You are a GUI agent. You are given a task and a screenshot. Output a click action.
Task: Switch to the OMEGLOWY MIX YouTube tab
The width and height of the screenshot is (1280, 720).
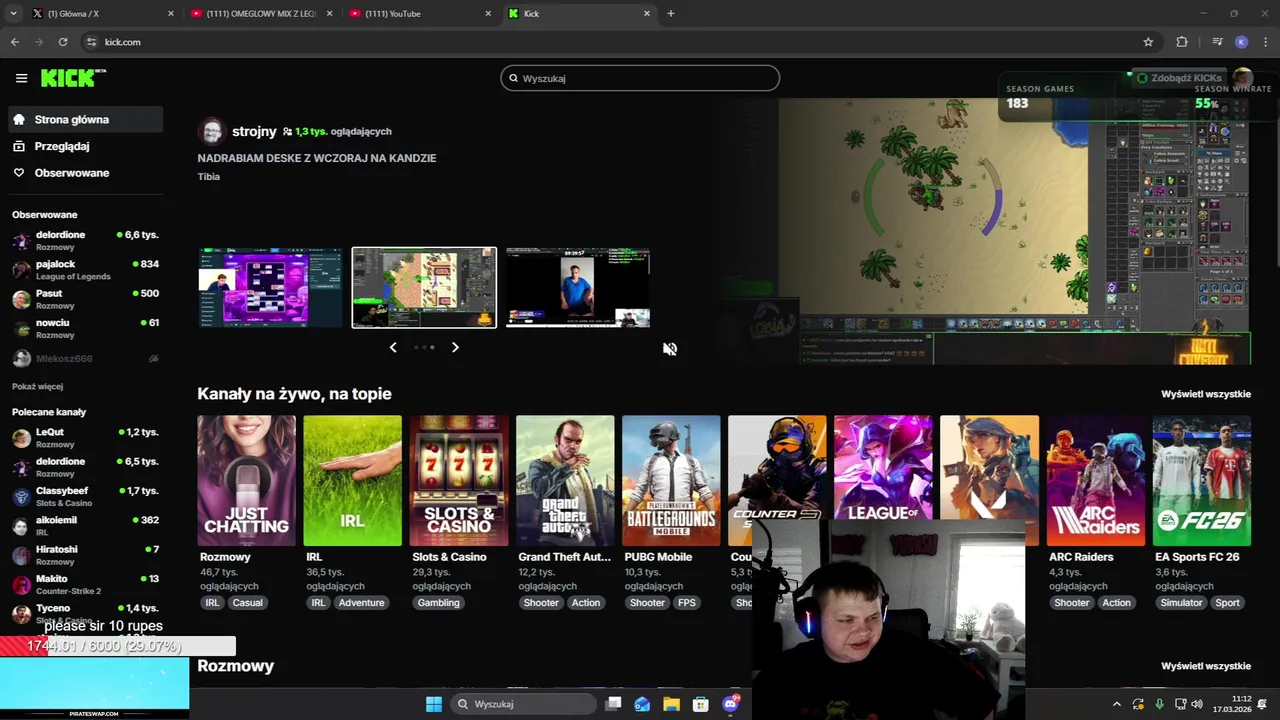262,14
